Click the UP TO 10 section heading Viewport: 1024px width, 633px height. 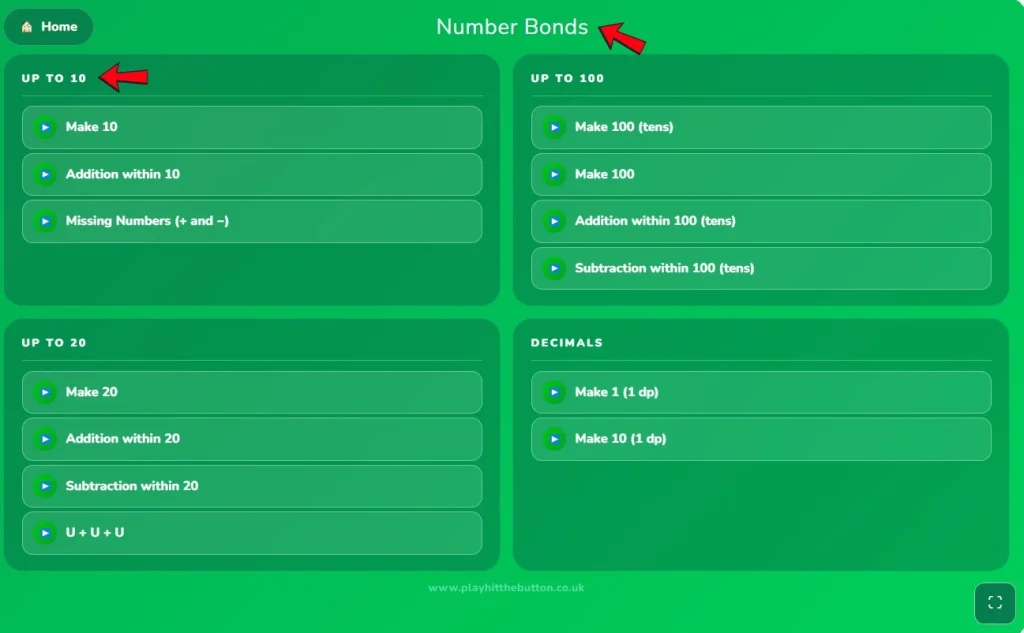tap(54, 78)
